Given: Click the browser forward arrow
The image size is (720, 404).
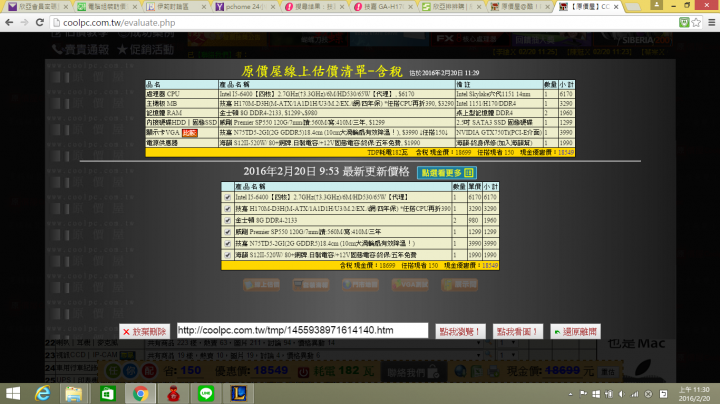Looking at the screenshot, I should (24, 22).
